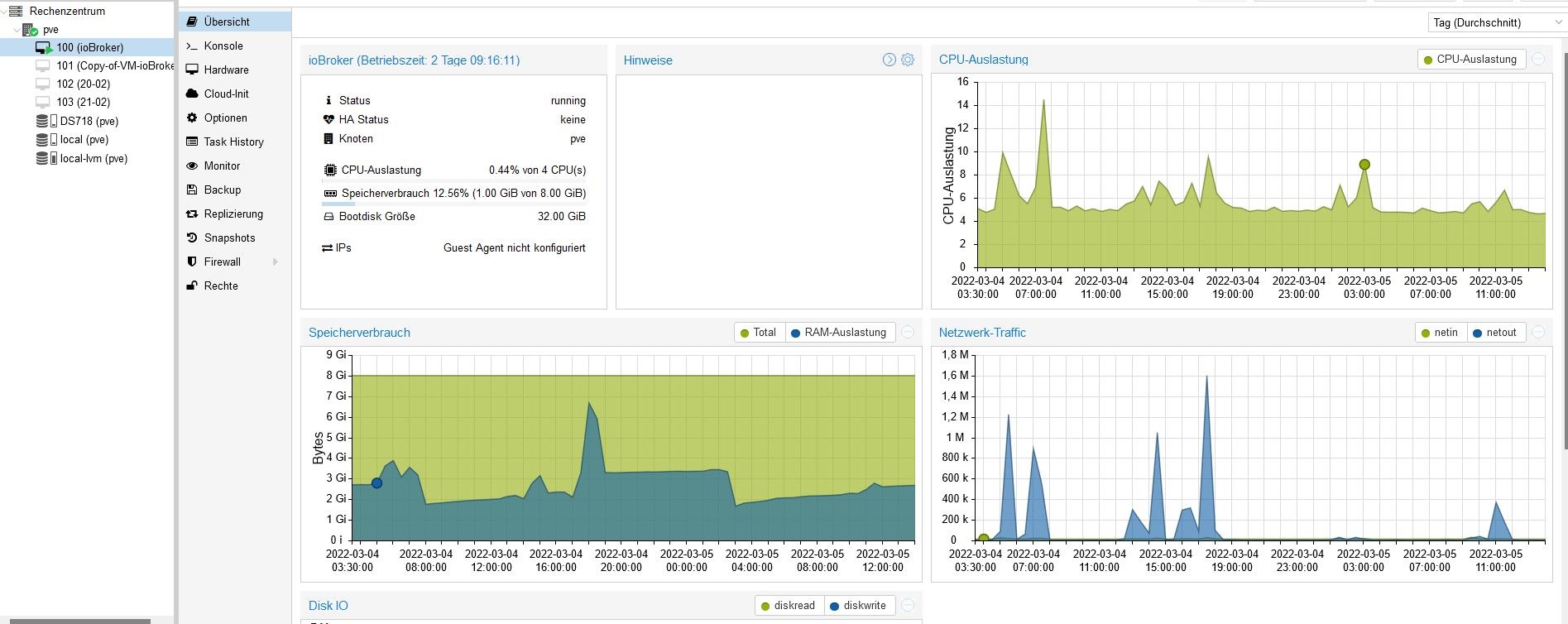Click the highlighted CPU chart data point
Viewport: 1568px width, 624px height.
(1364, 165)
